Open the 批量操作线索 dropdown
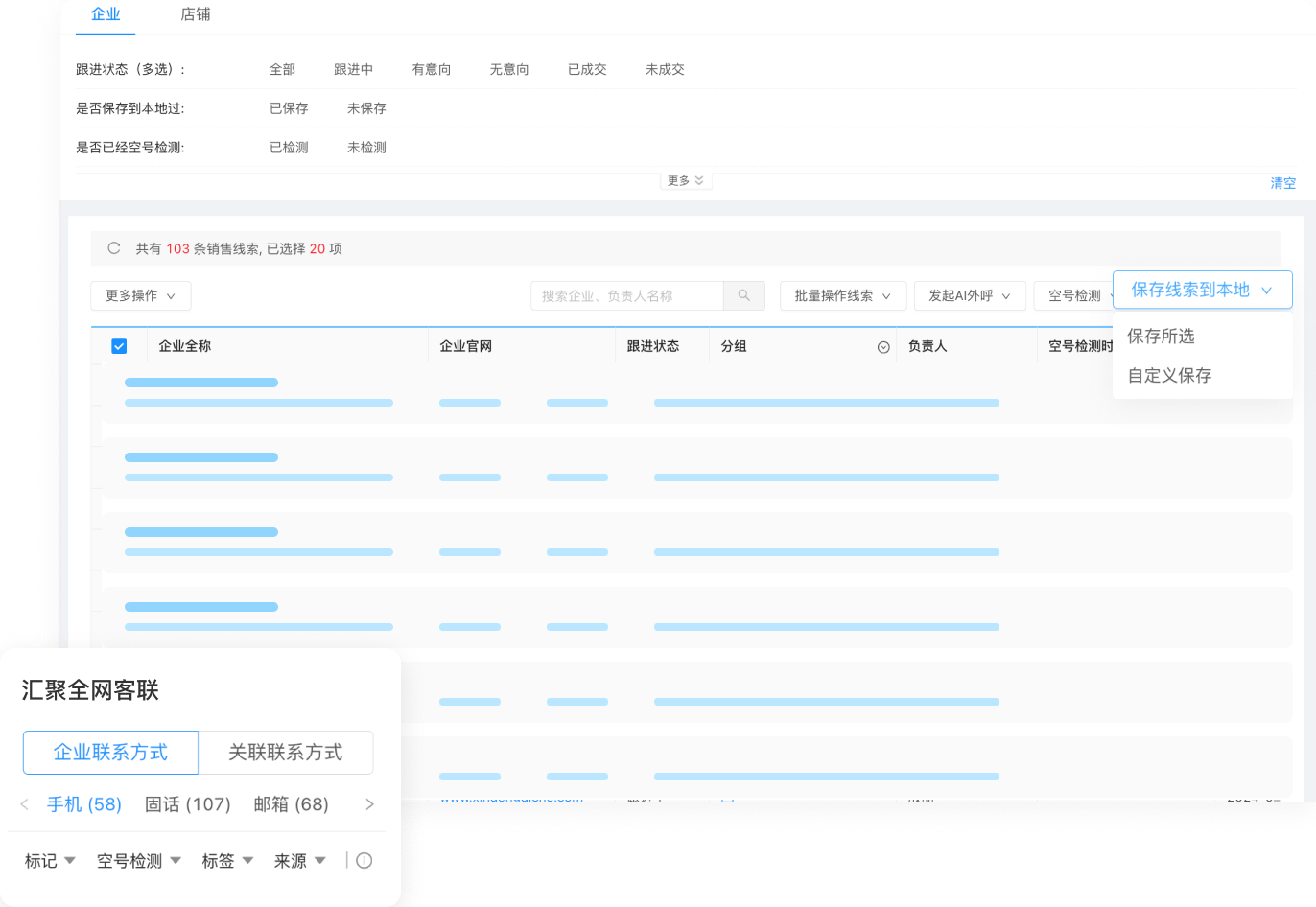This screenshot has width=1316, height=907. click(843, 296)
